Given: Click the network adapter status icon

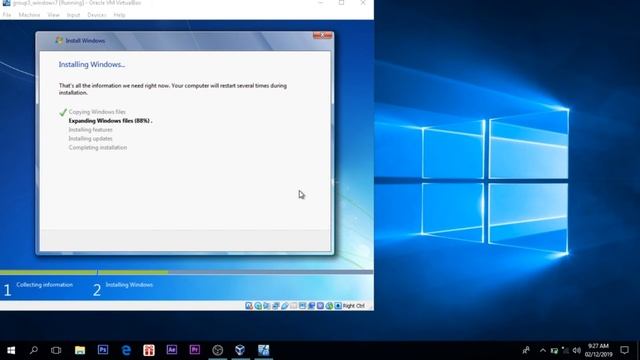Looking at the screenshot, I should click(x=276, y=306).
